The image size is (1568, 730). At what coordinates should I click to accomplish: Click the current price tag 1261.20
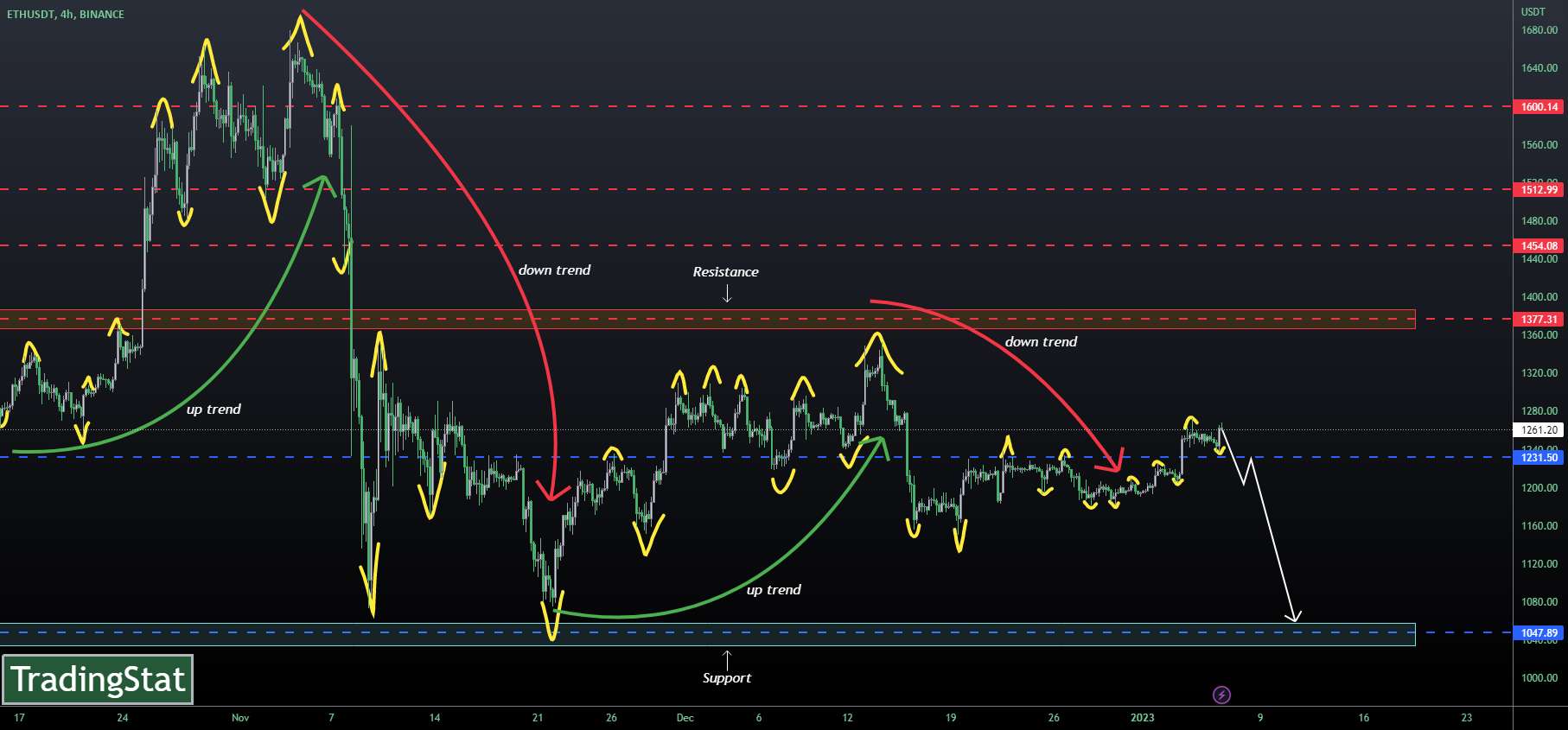[x=1539, y=430]
